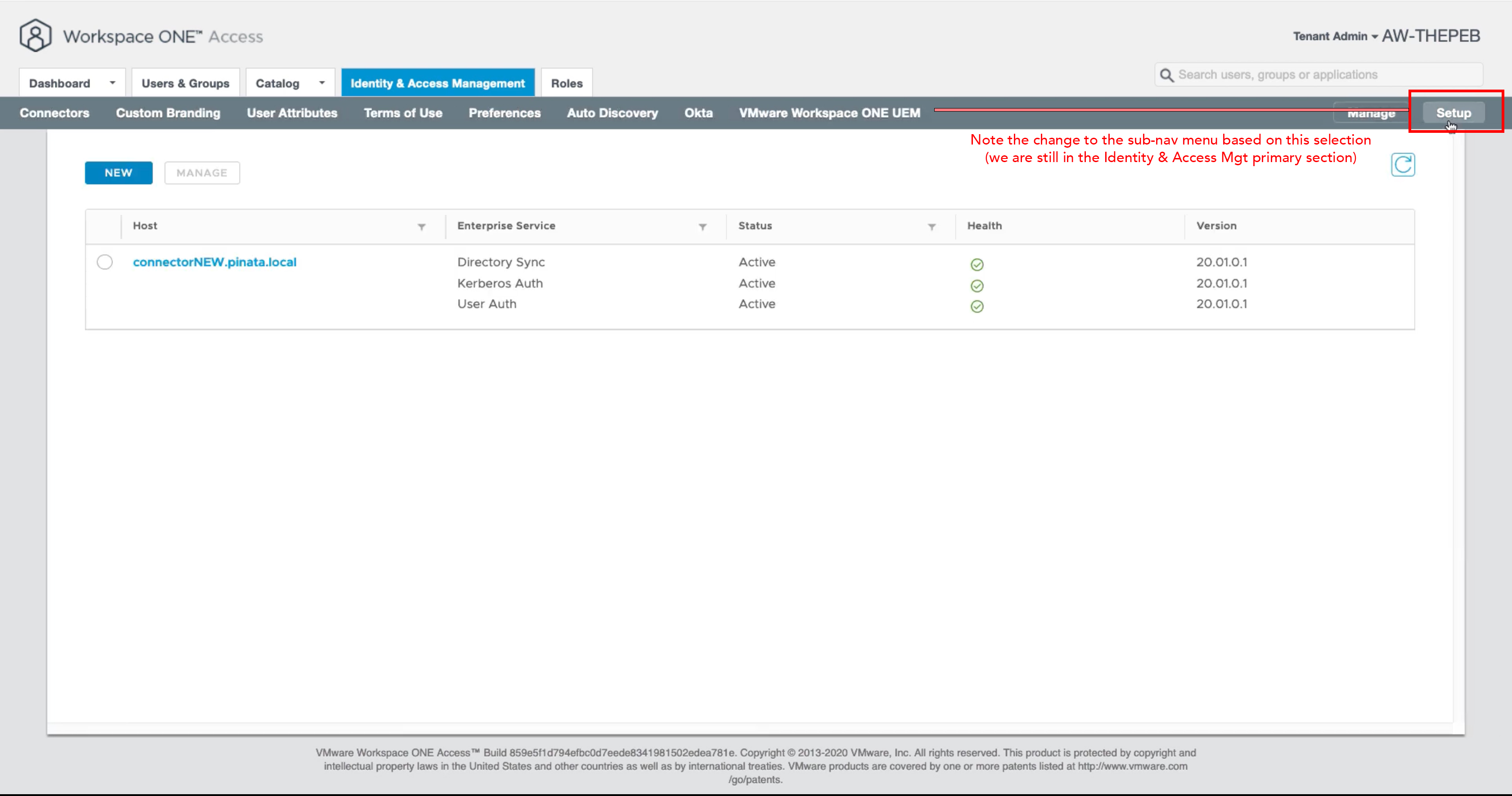This screenshot has width=1512, height=796.
Task: Click the Kerberos Auth green health checkmark
Action: [976, 286]
